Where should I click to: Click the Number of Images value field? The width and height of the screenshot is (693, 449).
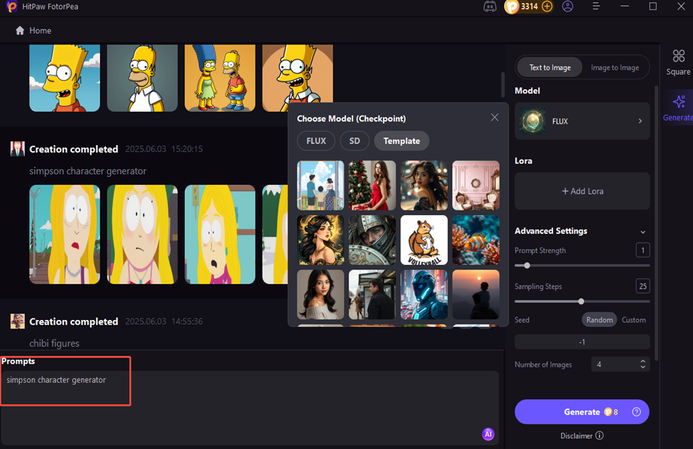pos(614,364)
